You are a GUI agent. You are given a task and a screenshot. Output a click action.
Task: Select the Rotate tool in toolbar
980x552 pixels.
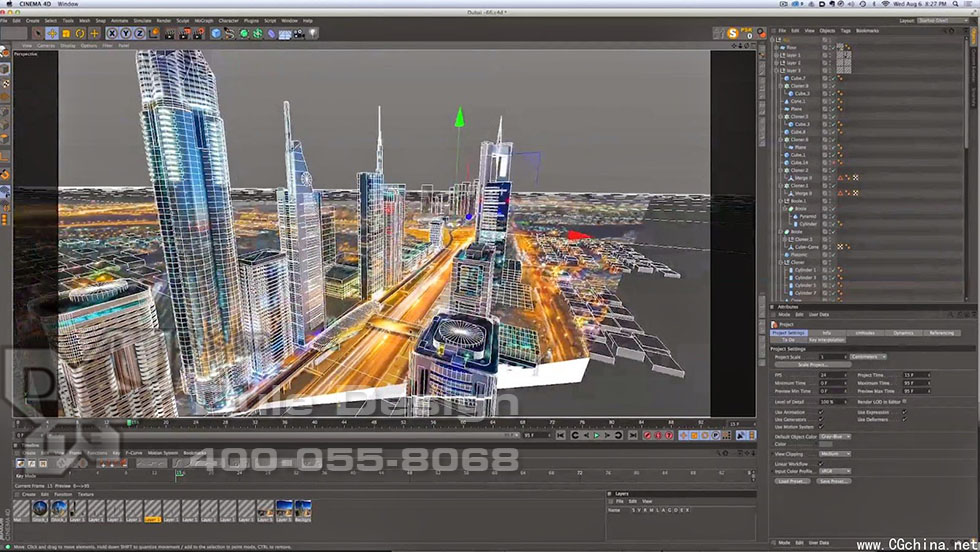coord(81,33)
